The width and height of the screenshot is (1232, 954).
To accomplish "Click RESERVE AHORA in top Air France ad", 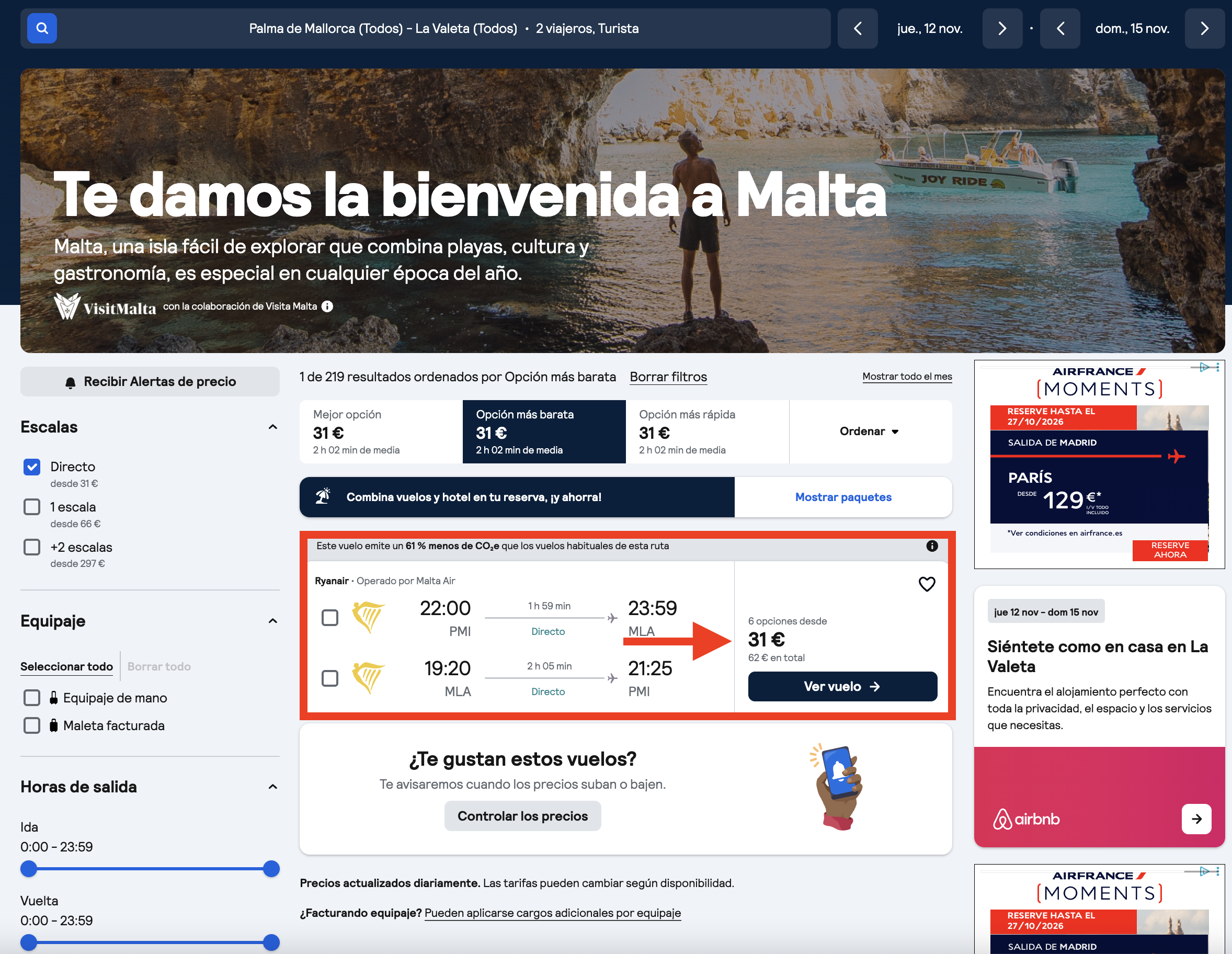I will [x=1169, y=550].
